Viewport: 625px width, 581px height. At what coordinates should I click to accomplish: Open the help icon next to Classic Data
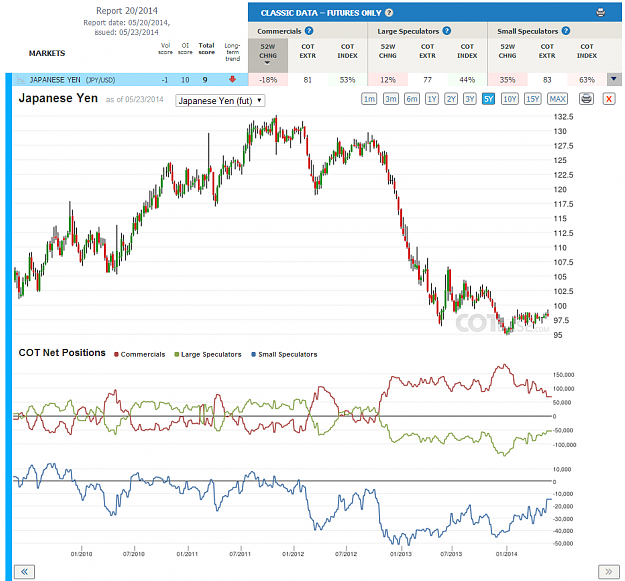click(x=389, y=13)
